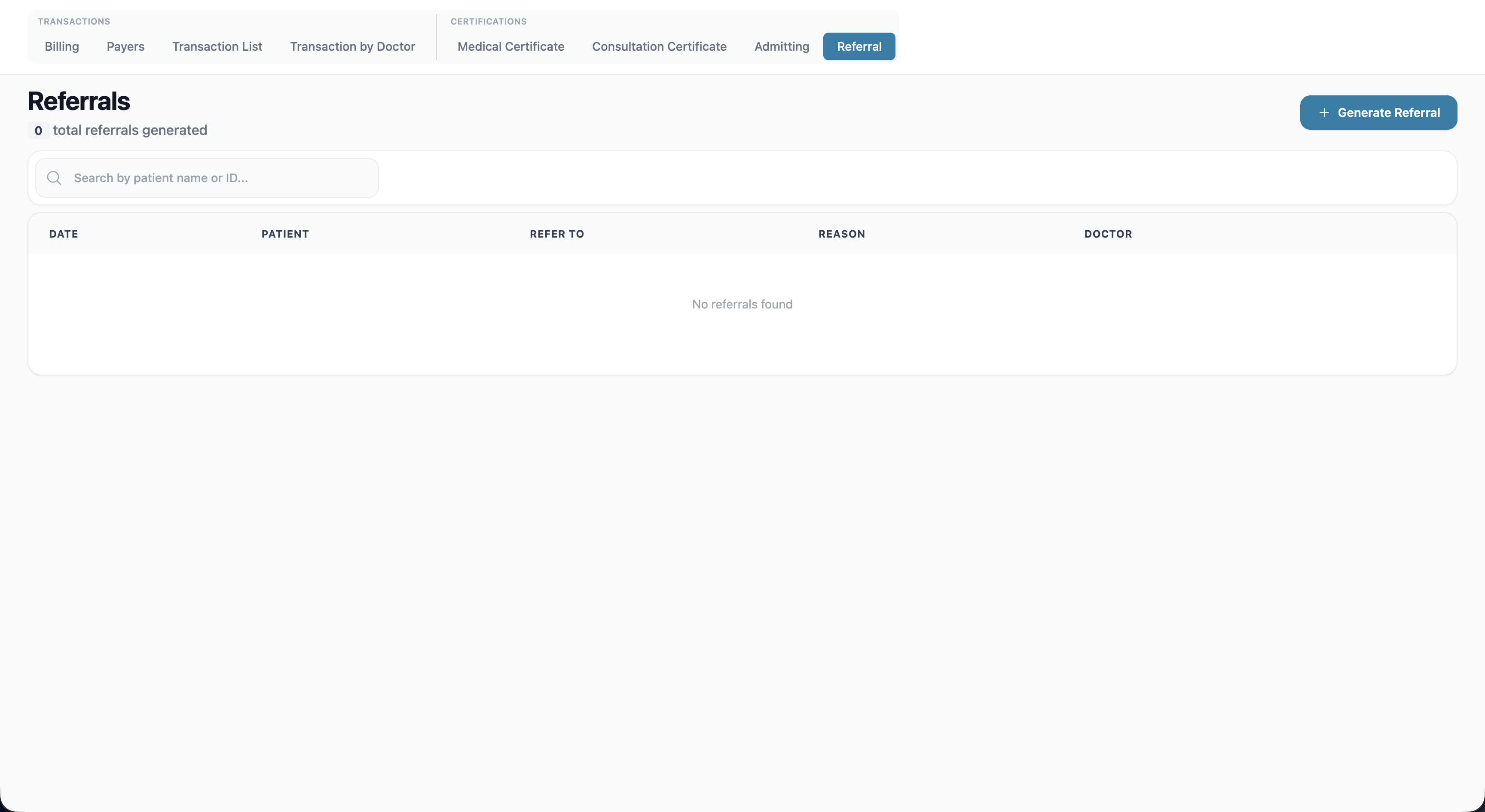Click the Generate Referral button
Viewport: 1485px width, 812px height.
coord(1378,113)
